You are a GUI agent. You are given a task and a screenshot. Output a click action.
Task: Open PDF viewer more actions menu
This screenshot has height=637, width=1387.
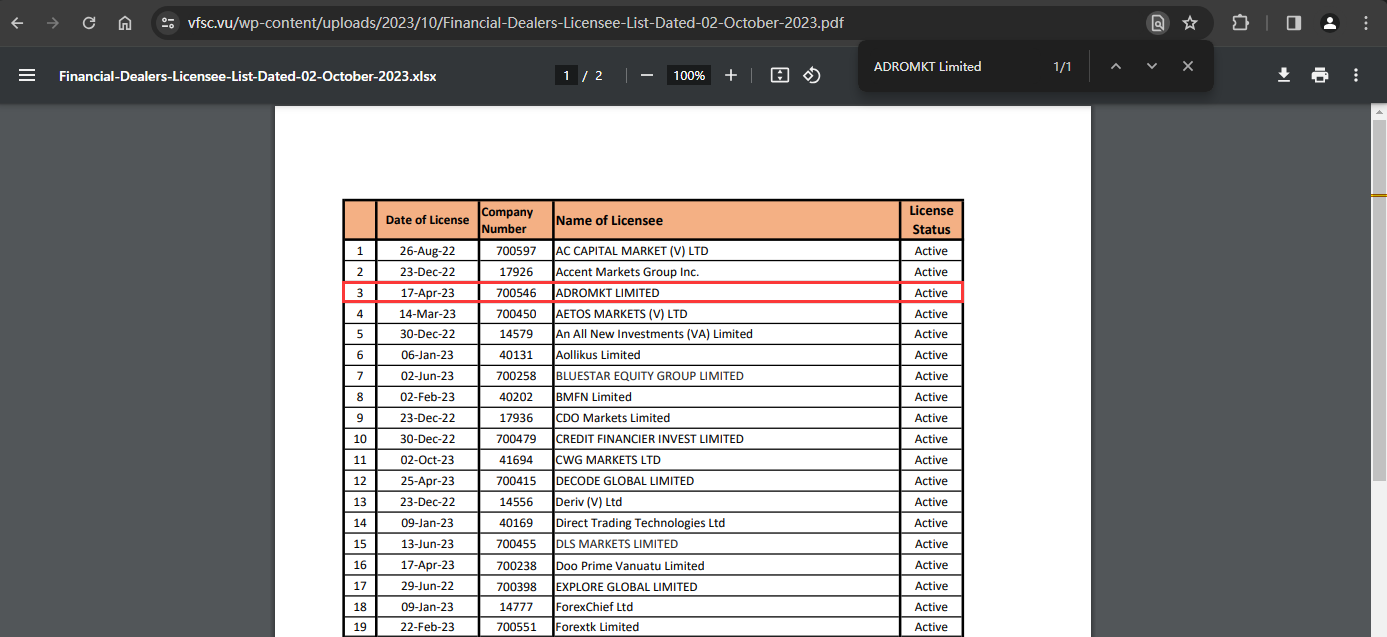click(x=1356, y=75)
